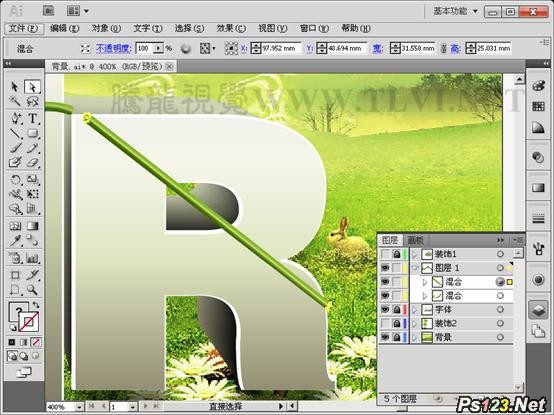
Task: Click the 不透明度 opacity link
Action: 114,48
